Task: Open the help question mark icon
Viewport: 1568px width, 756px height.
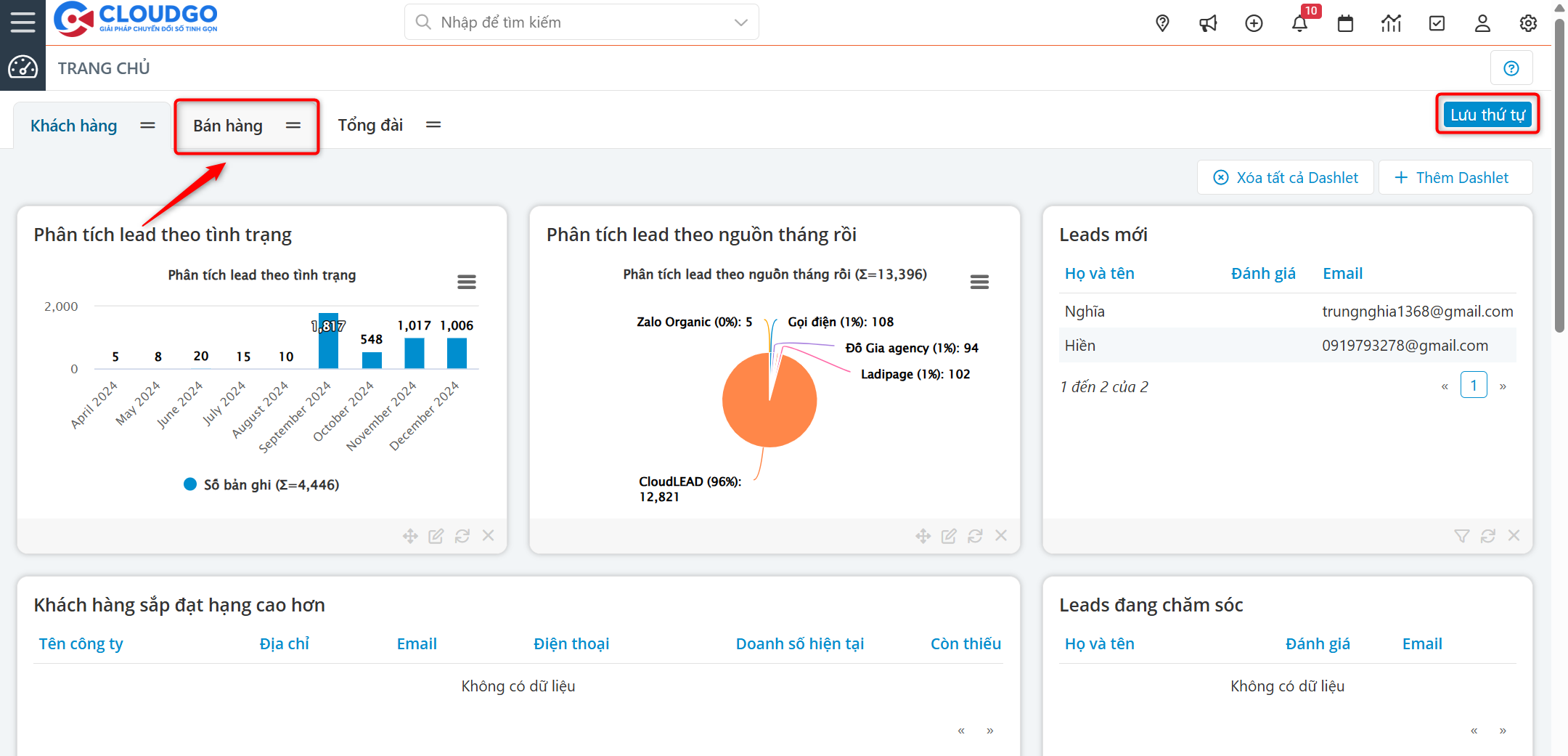Action: 1511,68
